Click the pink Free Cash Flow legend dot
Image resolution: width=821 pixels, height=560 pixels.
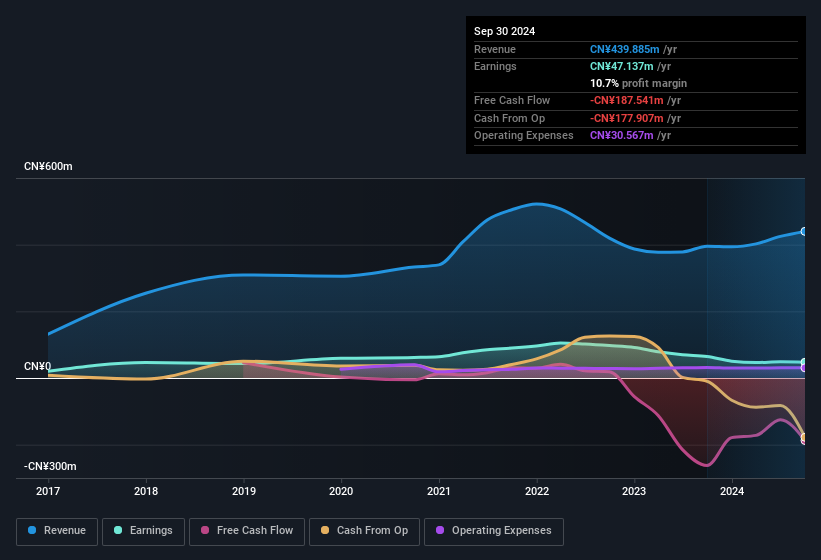(205, 530)
